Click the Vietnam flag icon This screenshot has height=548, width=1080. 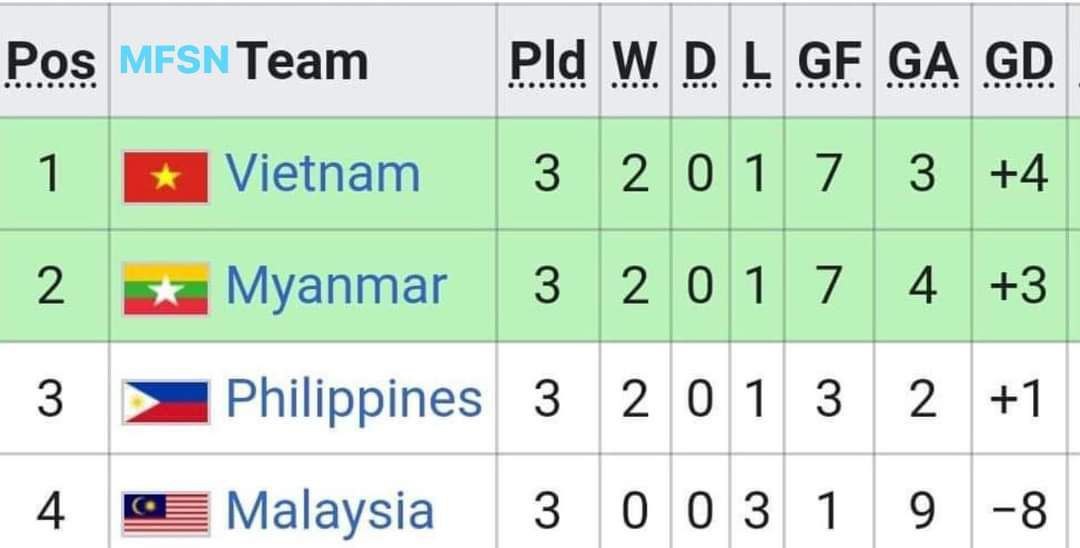coord(165,177)
